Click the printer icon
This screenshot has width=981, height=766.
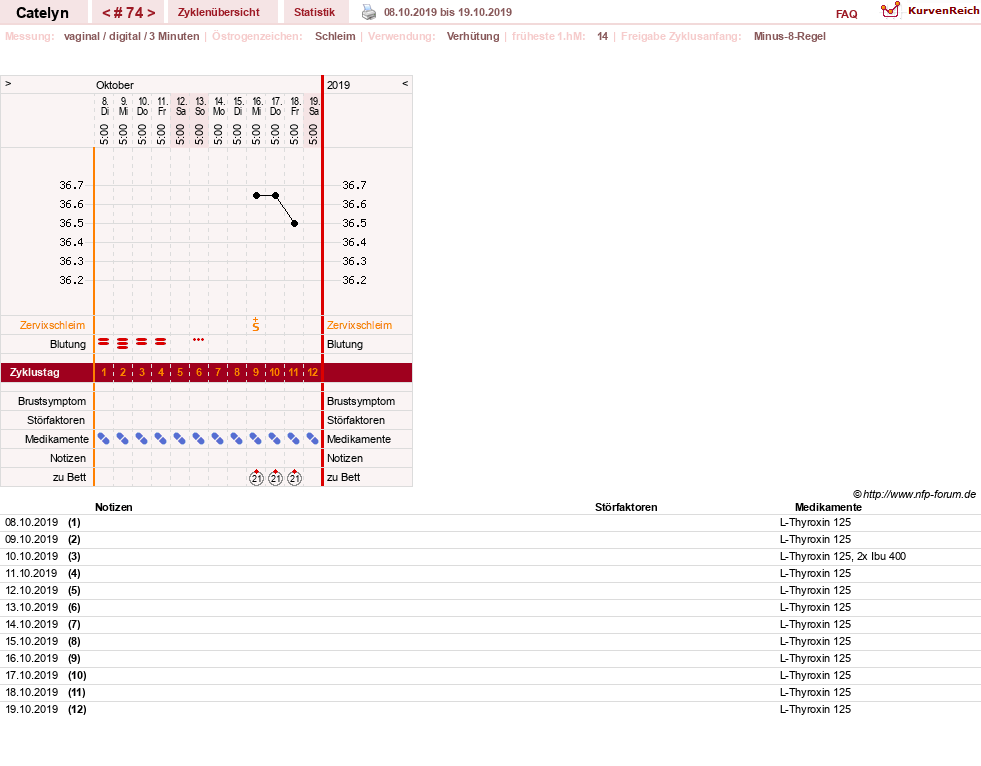(x=369, y=12)
